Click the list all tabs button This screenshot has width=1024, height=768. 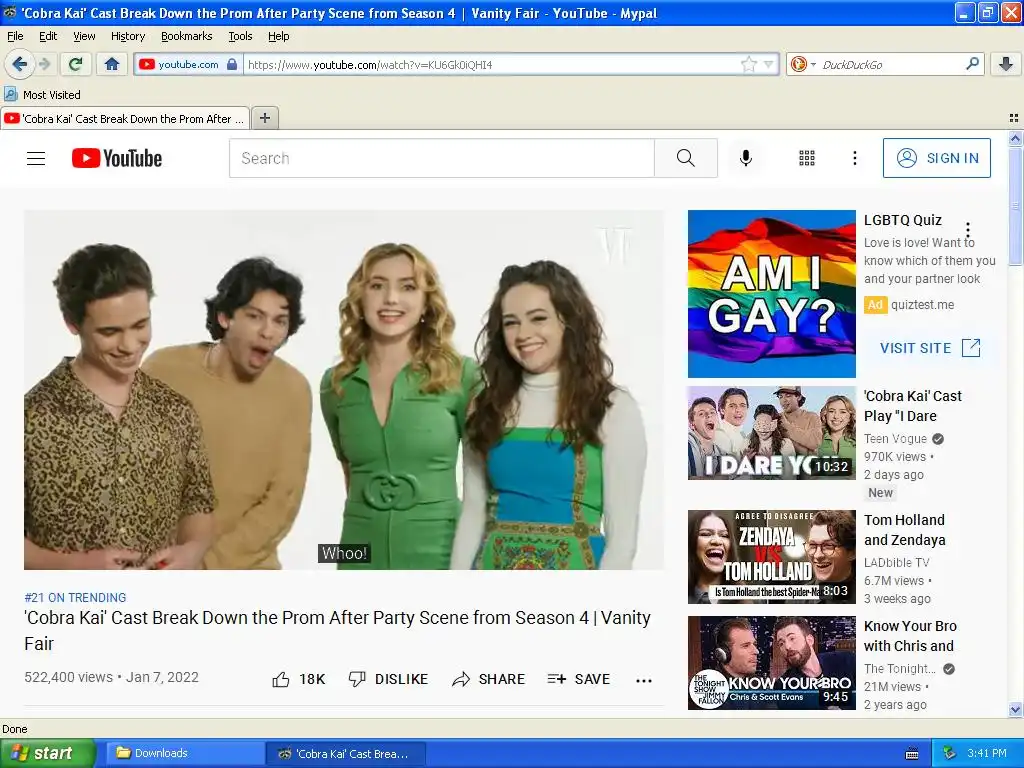tap(1014, 118)
